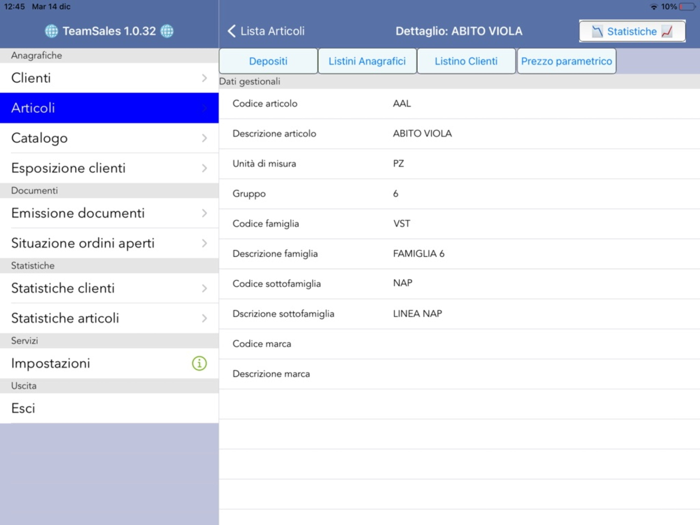The height and width of the screenshot is (525, 700).
Task: Click the TeamSales 1.0.32 title
Action: [109, 31]
